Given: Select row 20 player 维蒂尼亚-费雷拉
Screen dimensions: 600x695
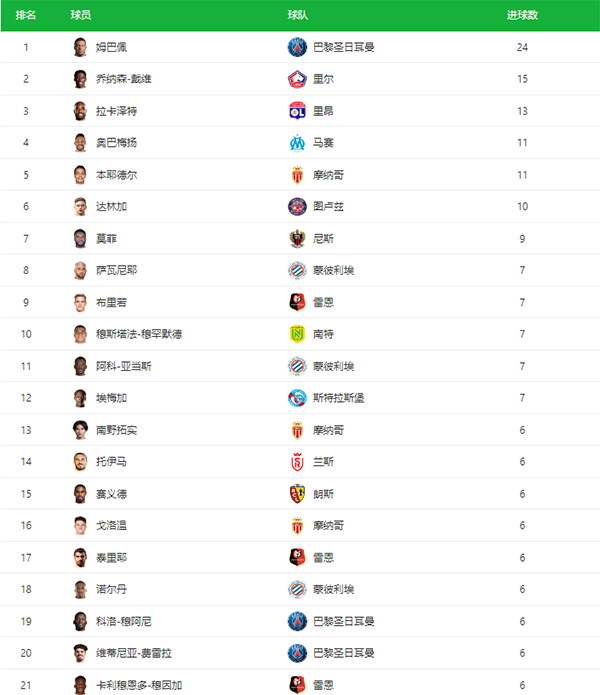Looking at the screenshot, I should [134, 653].
